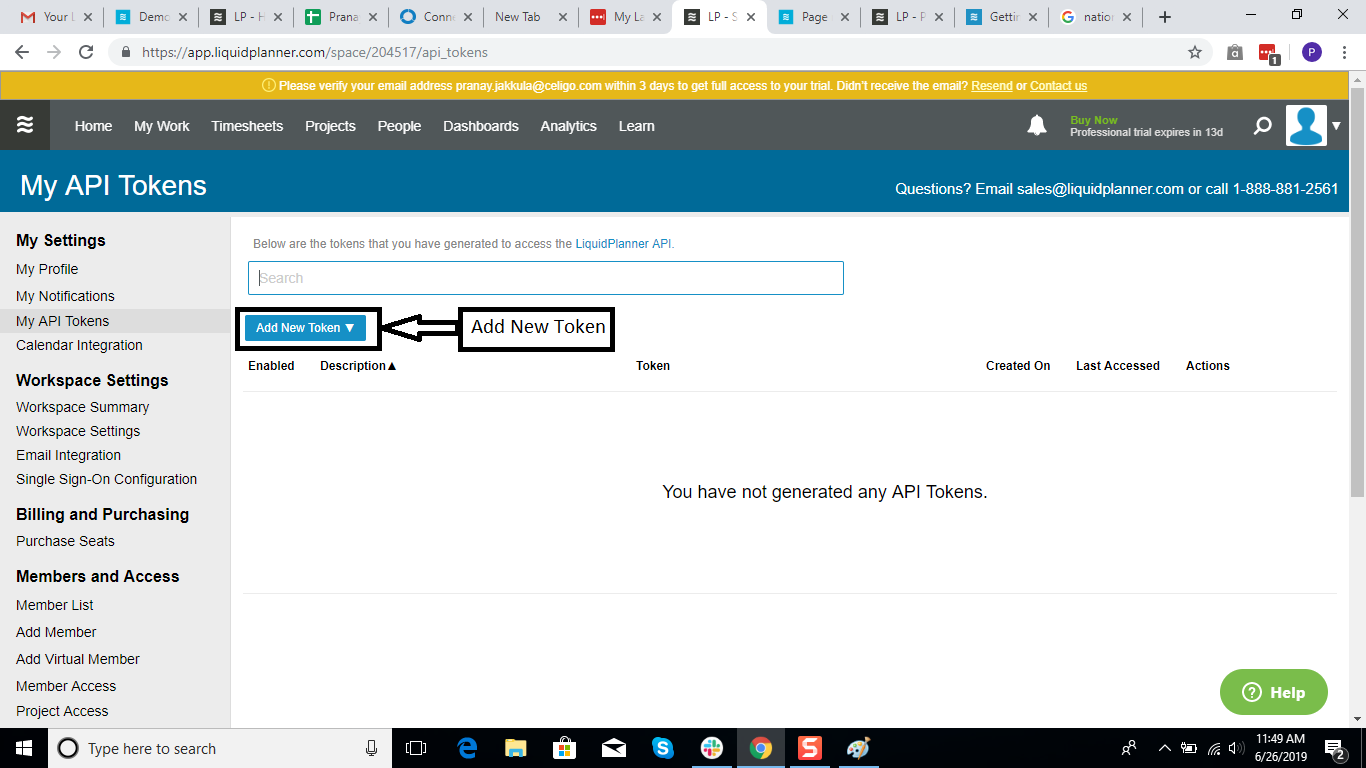Click the page vertical scrollbar
Image resolution: width=1366 pixels, height=768 pixels.
[x=1357, y=292]
